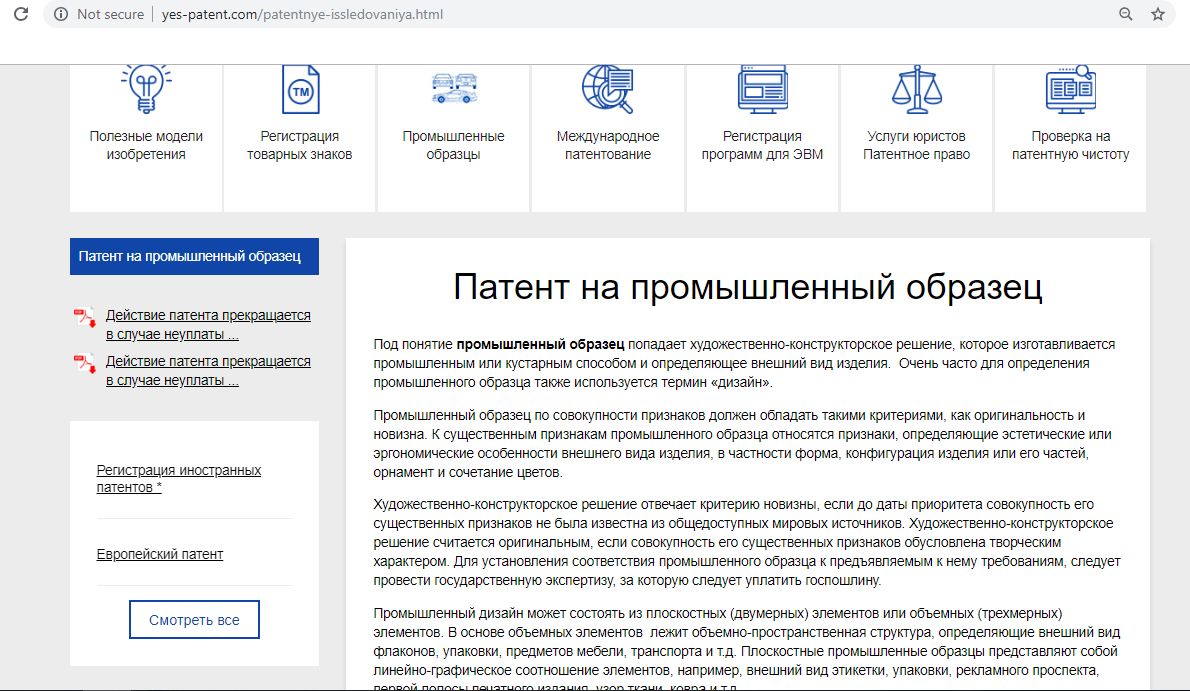Click the globe with magnifier icon
Image resolution: width=1190 pixels, height=691 pixels.
pyautogui.click(x=607, y=89)
